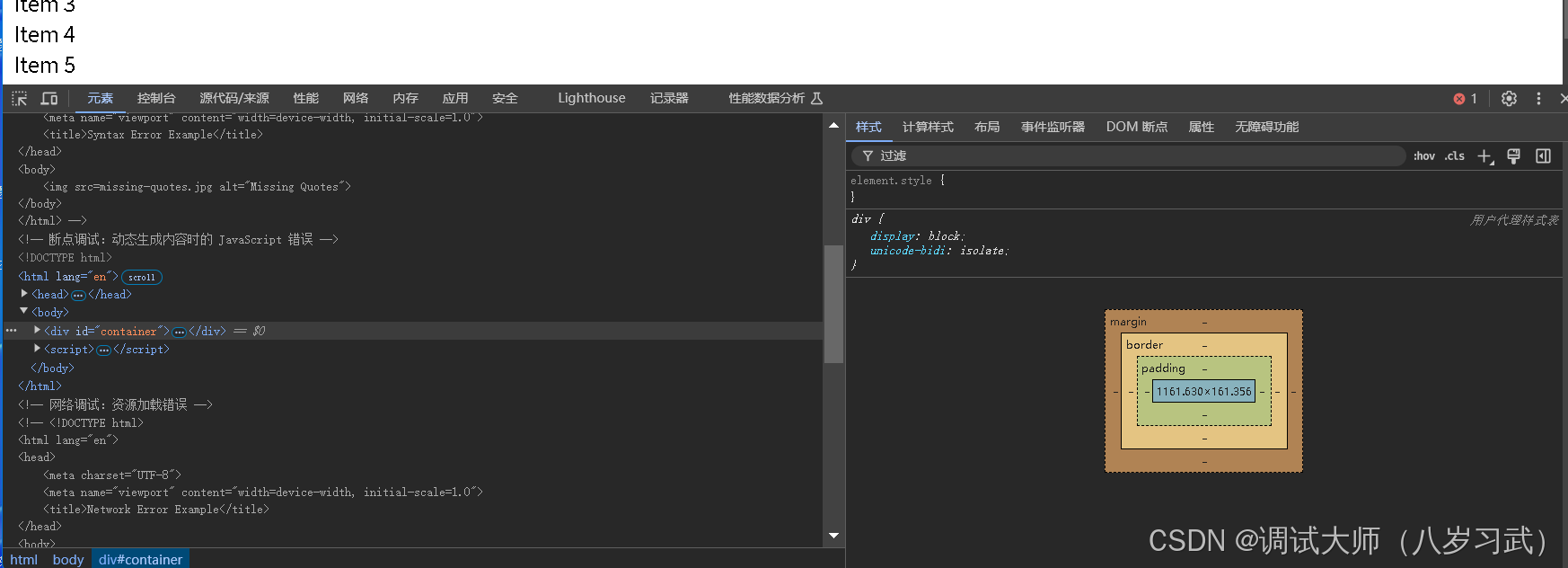Click the display: block style declaration
1568x568 pixels.
[917, 236]
